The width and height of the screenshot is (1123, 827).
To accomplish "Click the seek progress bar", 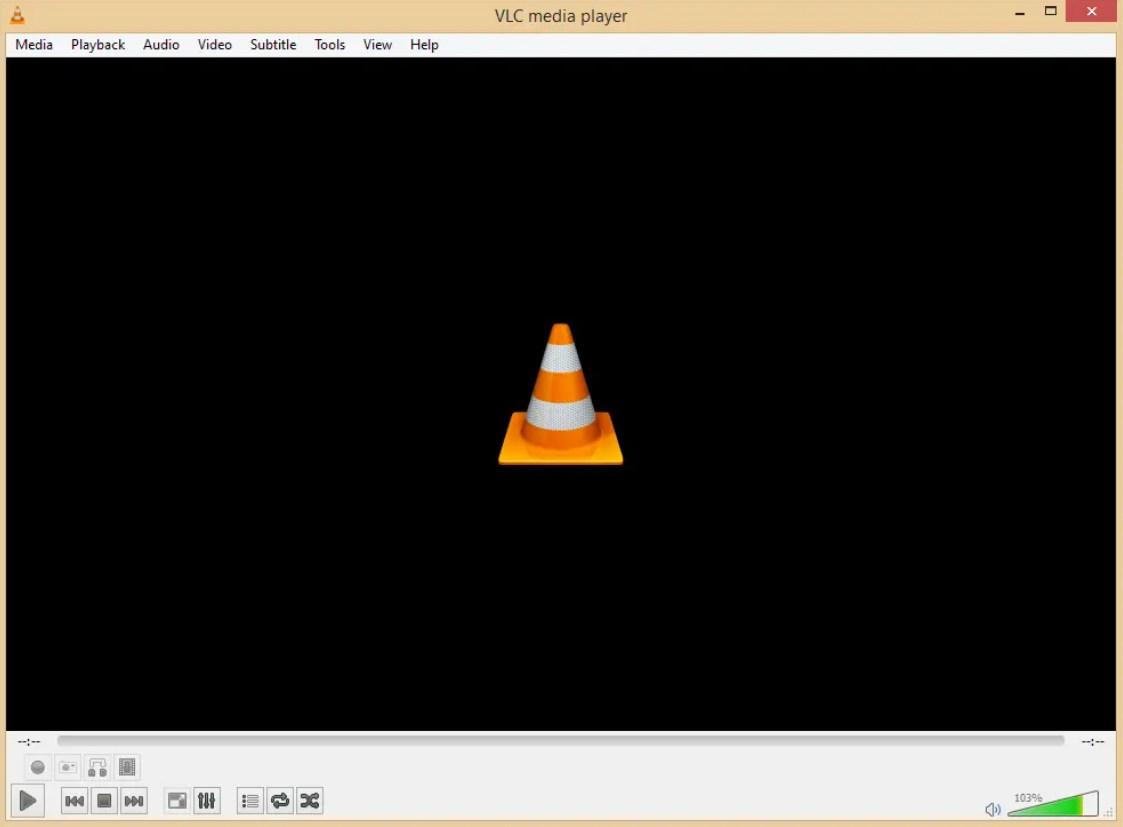I will 560,740.
